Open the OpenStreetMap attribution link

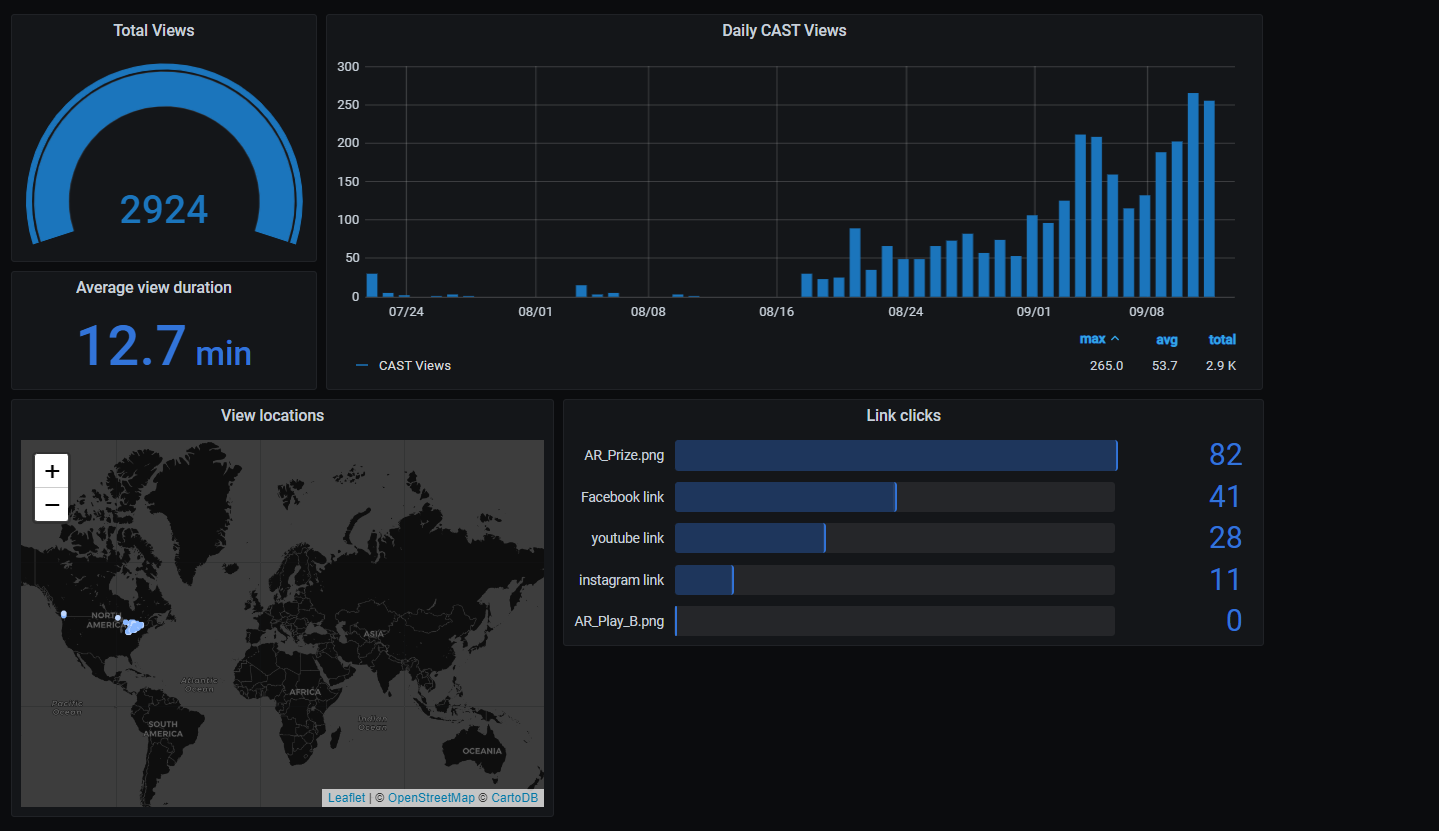(x=431, y=798)
